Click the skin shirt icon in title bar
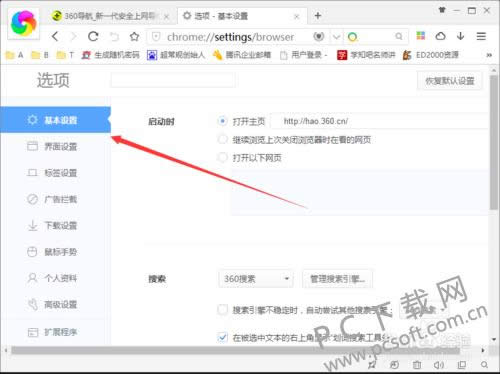This screenshot has height=374, width=500. click(x=442, y=10)
